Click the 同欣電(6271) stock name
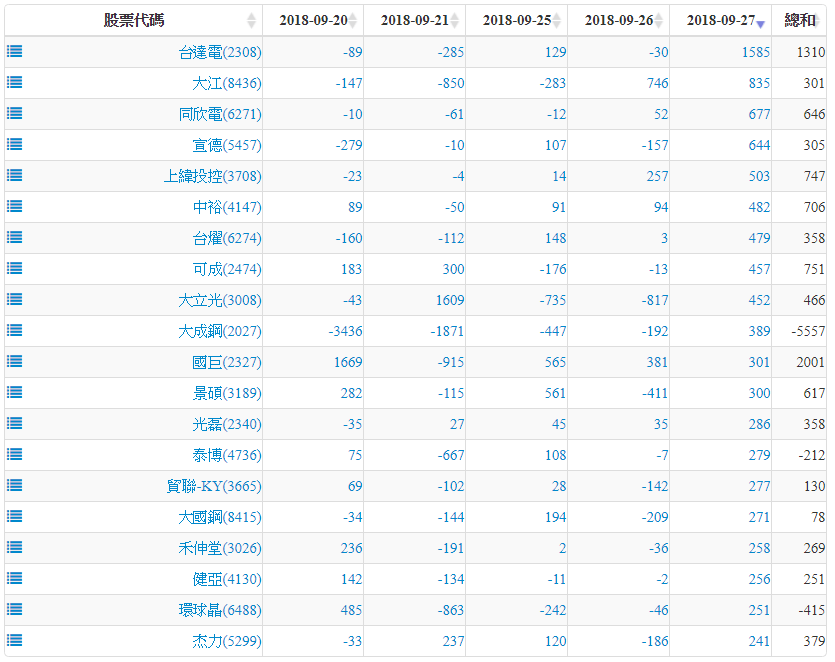 [x=219, y=114]
